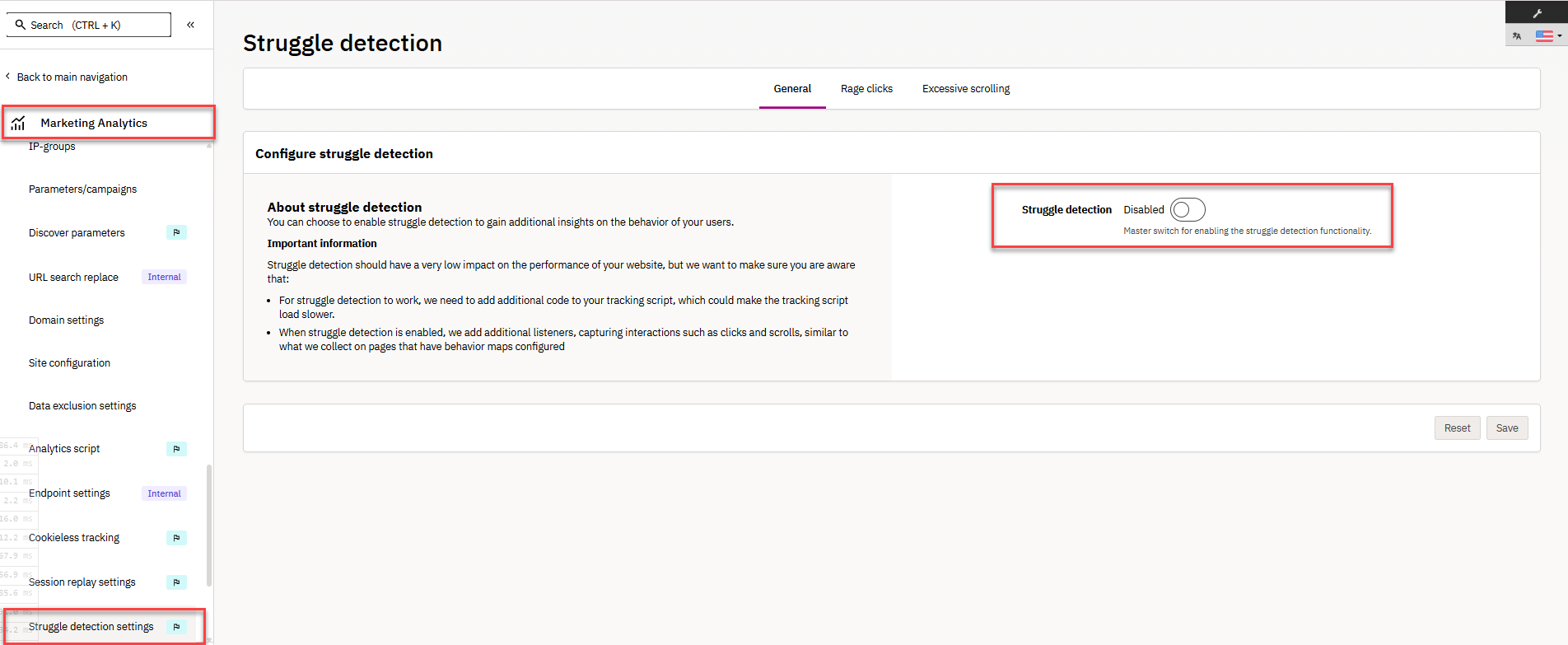
Task: Open the Excessive scrolling tab
Action: (x=966, y=89)
